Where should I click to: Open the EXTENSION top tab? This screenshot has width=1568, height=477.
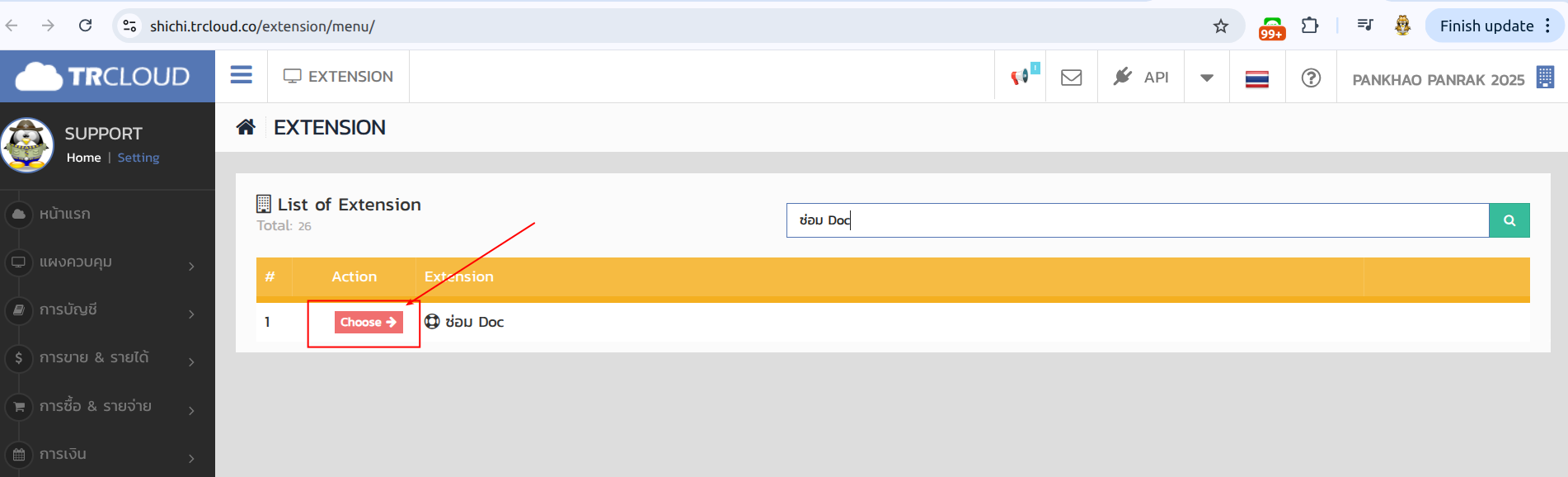pos(338,77)
